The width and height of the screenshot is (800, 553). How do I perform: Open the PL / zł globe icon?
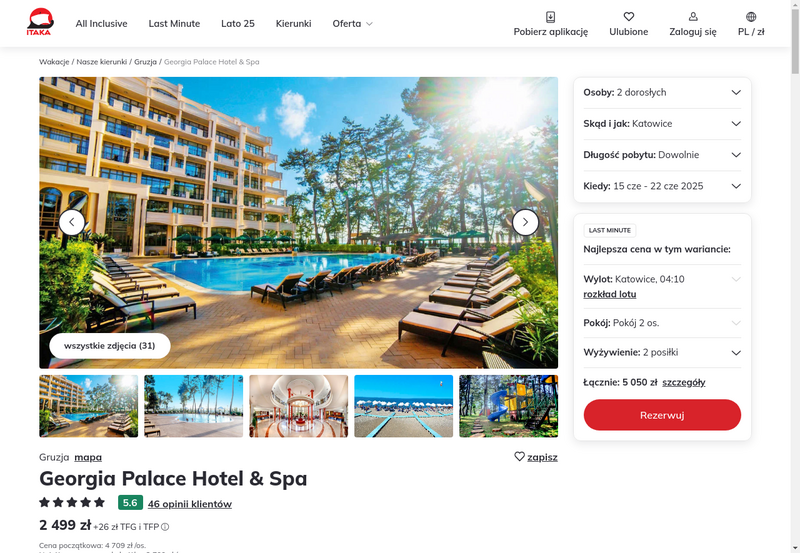(x=751, y=17)
